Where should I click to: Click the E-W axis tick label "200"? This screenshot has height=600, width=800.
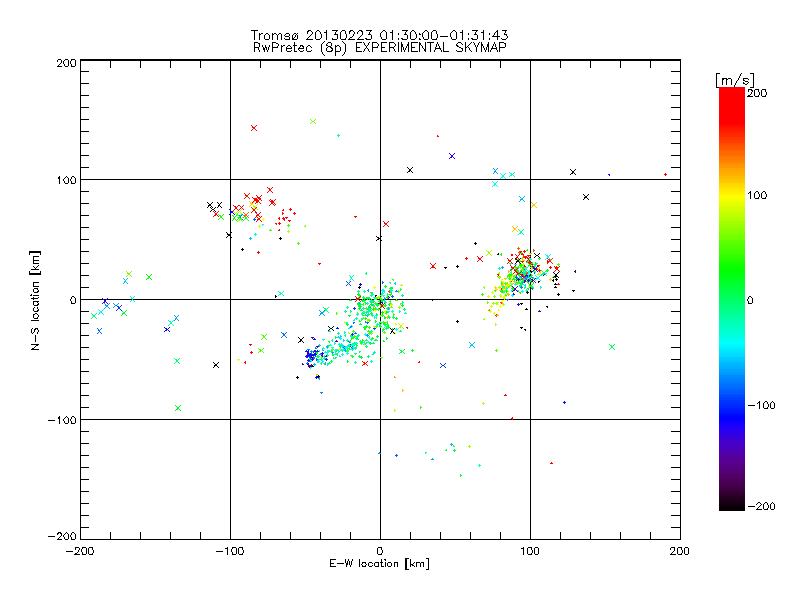click(x=680, y=551)
